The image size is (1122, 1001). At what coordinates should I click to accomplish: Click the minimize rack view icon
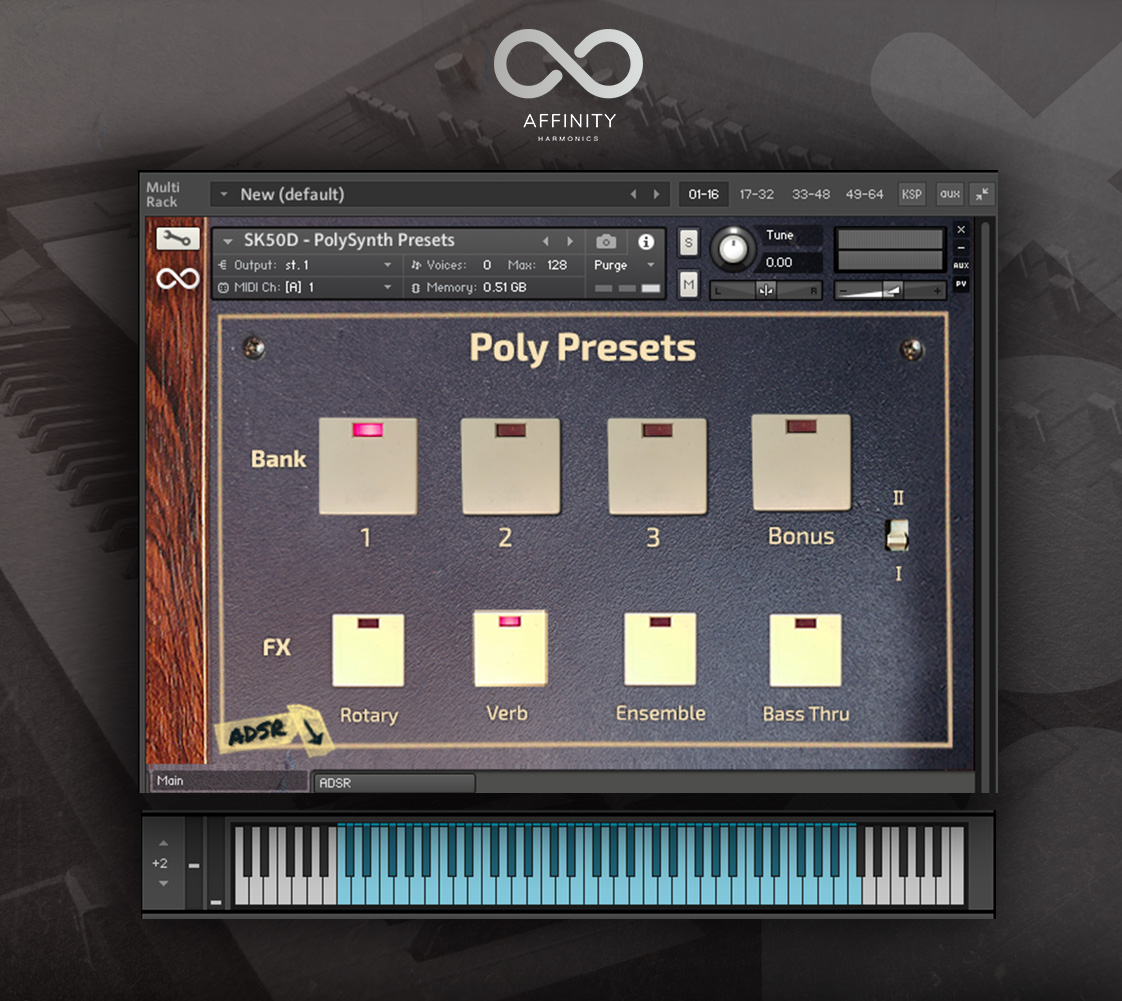(x=982, y=194)
